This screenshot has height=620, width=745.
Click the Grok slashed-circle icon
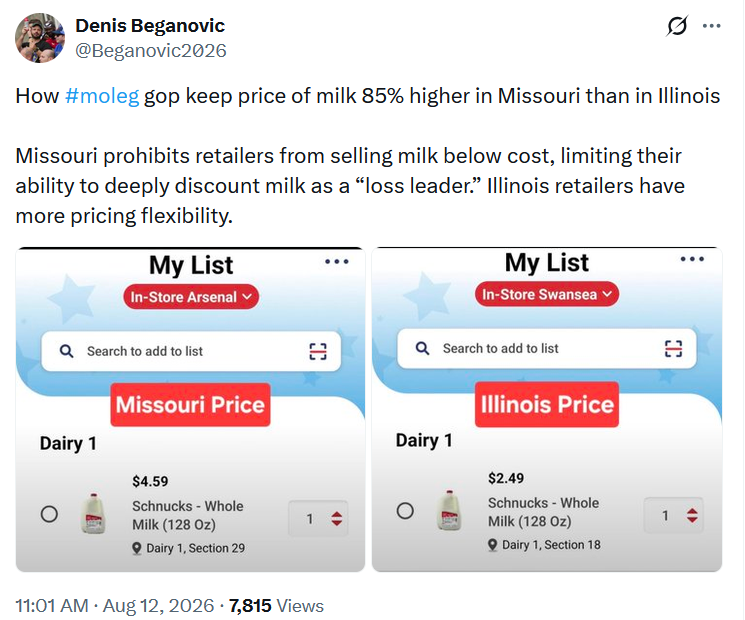pyautogui.click(x=677, y=26)
